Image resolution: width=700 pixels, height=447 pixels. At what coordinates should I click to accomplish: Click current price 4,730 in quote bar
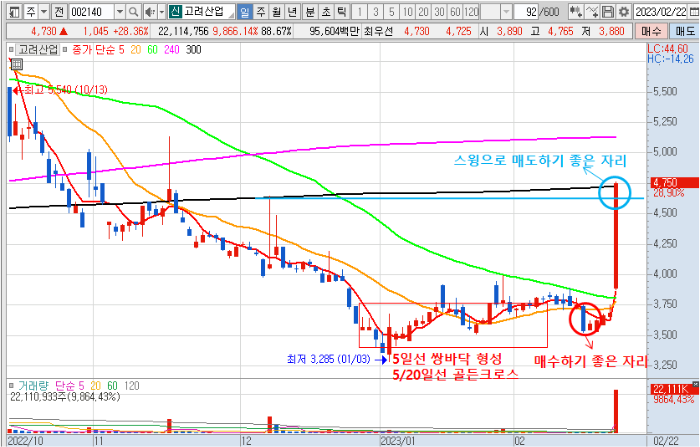(x=43, y=31)
